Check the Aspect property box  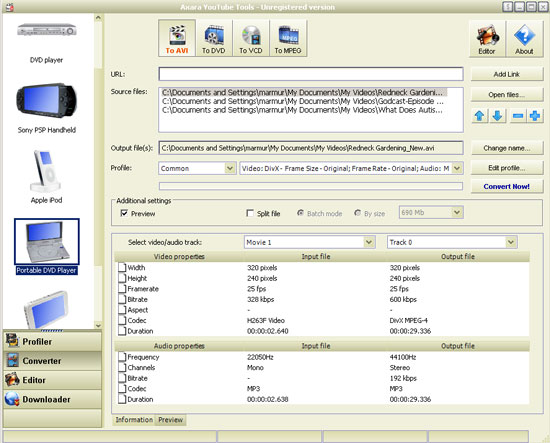tap(122, 310)
